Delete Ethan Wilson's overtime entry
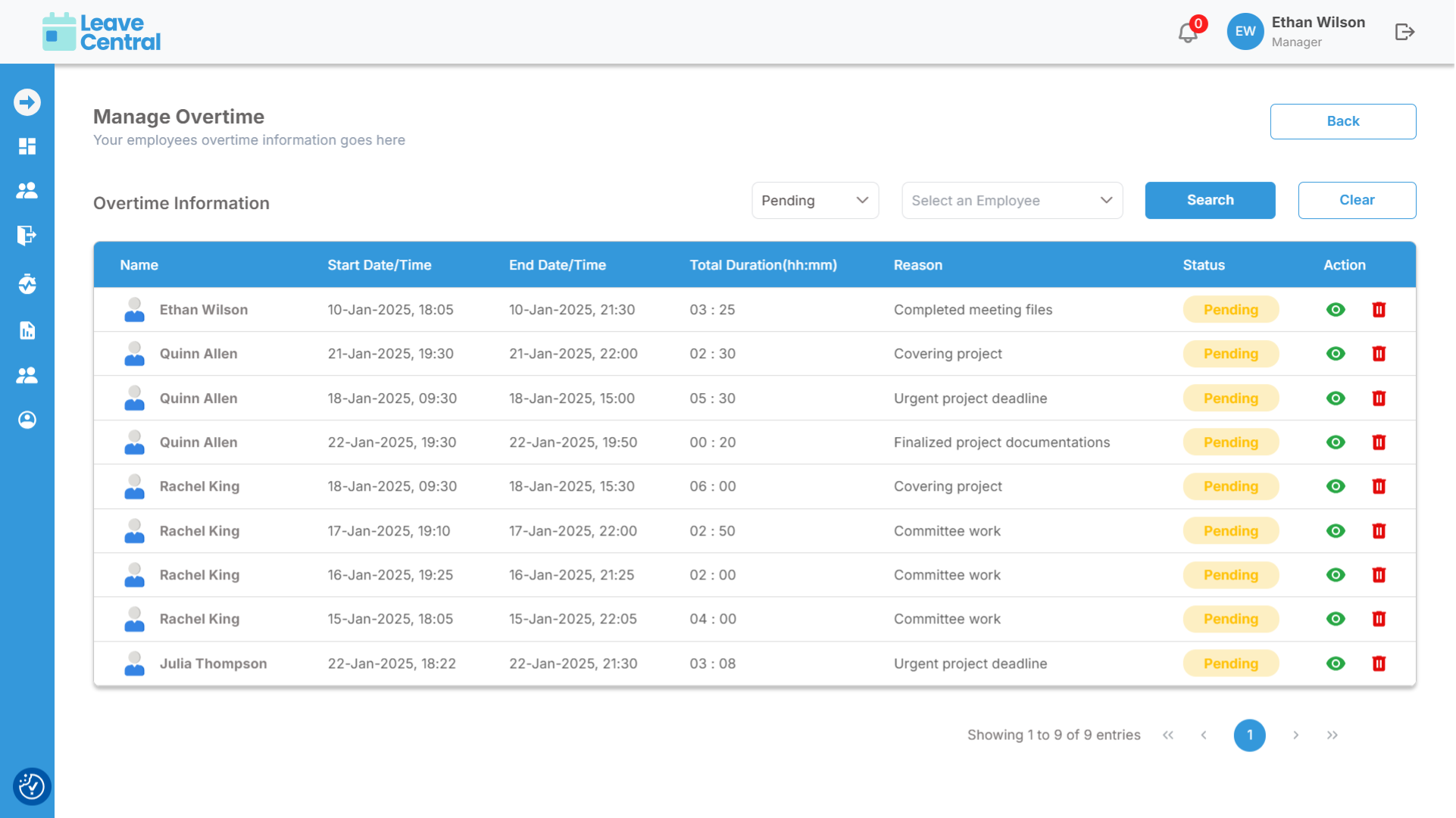Screen dimensions: 1456x818 pyautogui.click(x=1379, y=310)
